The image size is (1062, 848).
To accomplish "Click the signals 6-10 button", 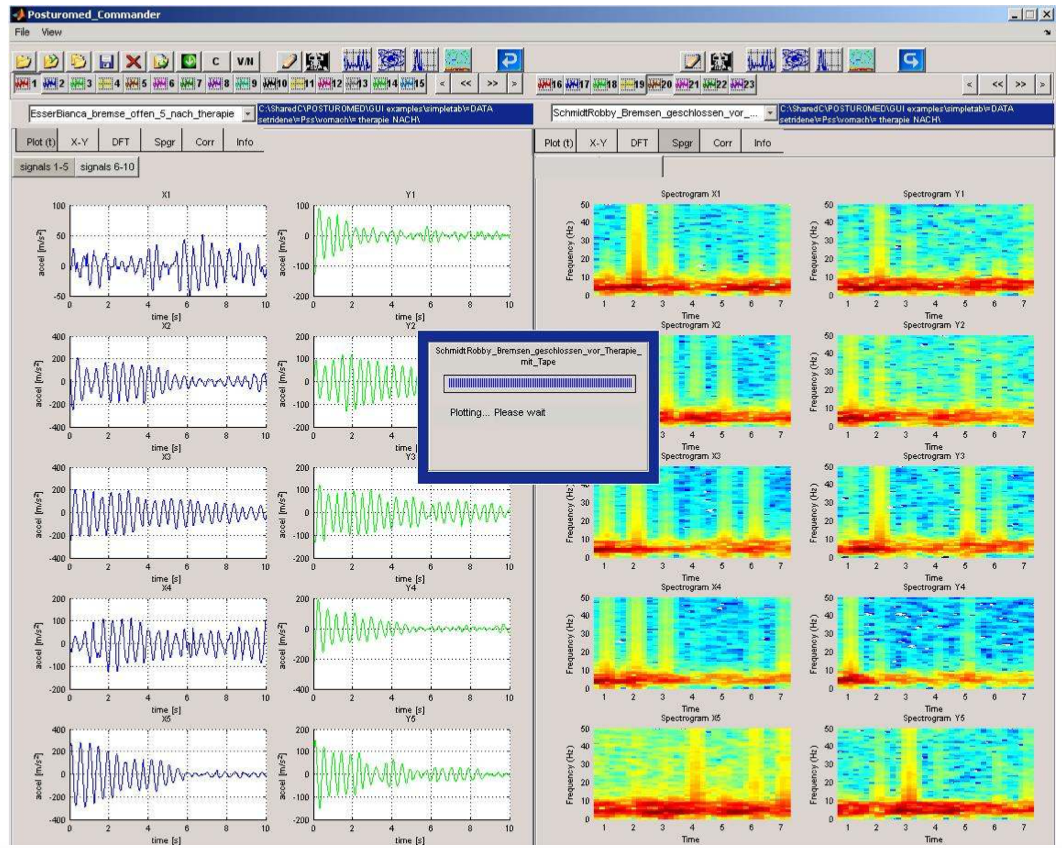I will [x=108, y=167].
